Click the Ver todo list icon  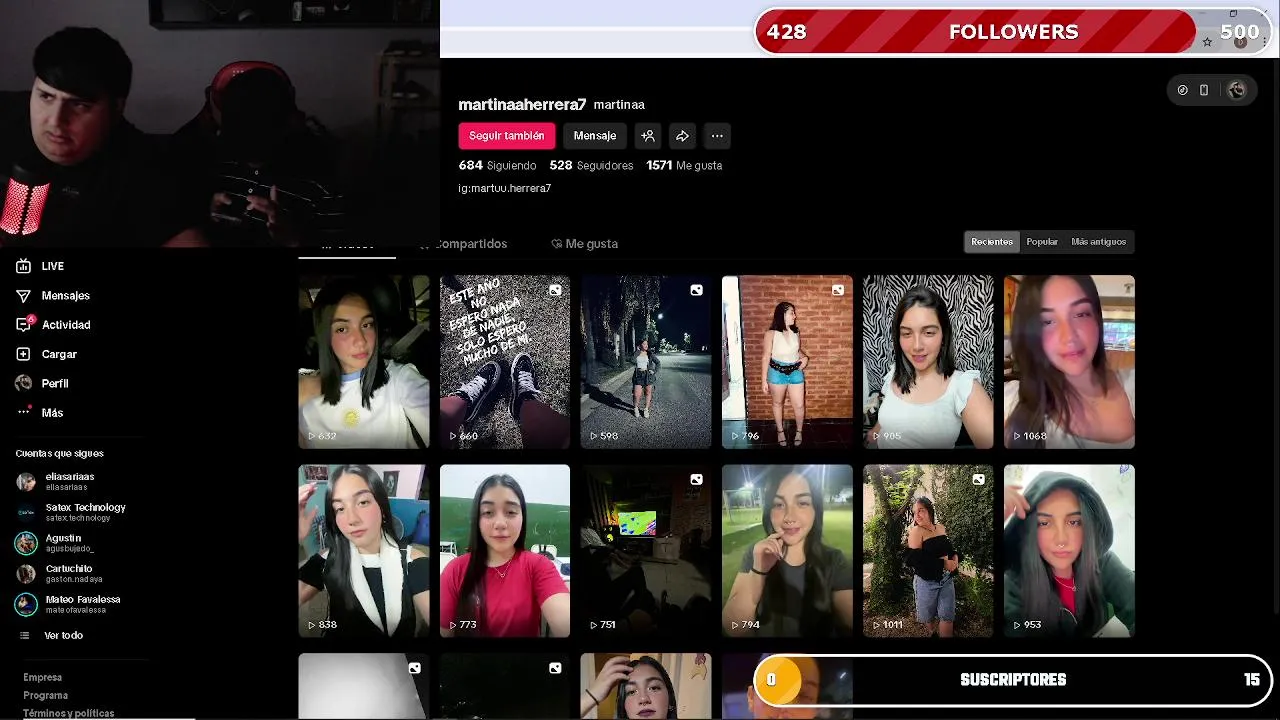click(25, 636)
